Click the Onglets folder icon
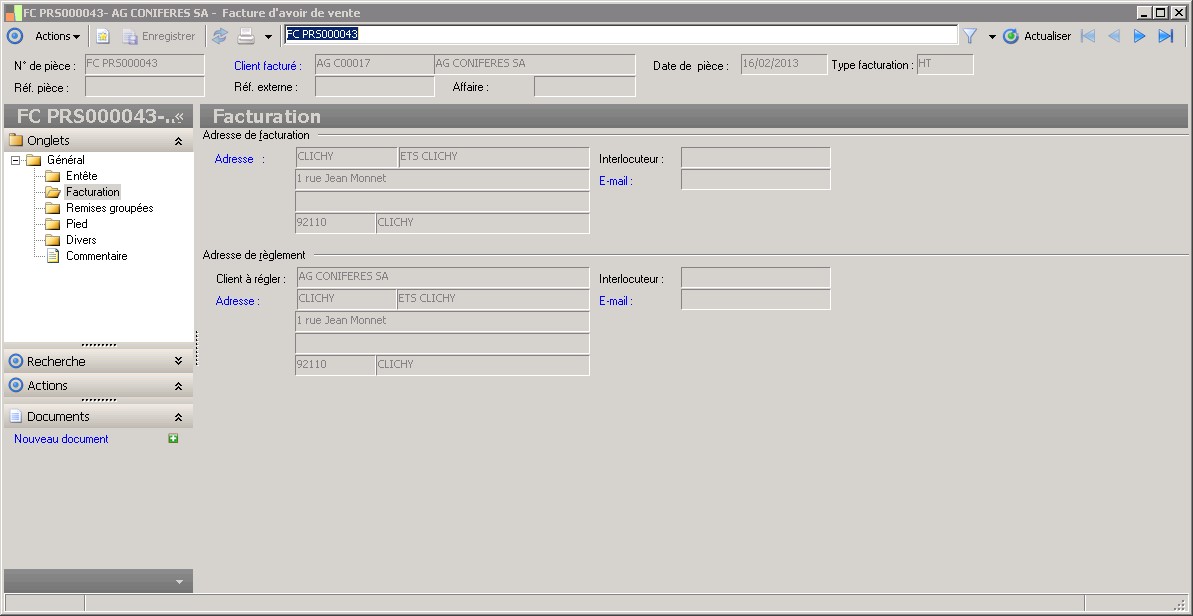The image size is (1193, 616). click(x=15, y=140)
